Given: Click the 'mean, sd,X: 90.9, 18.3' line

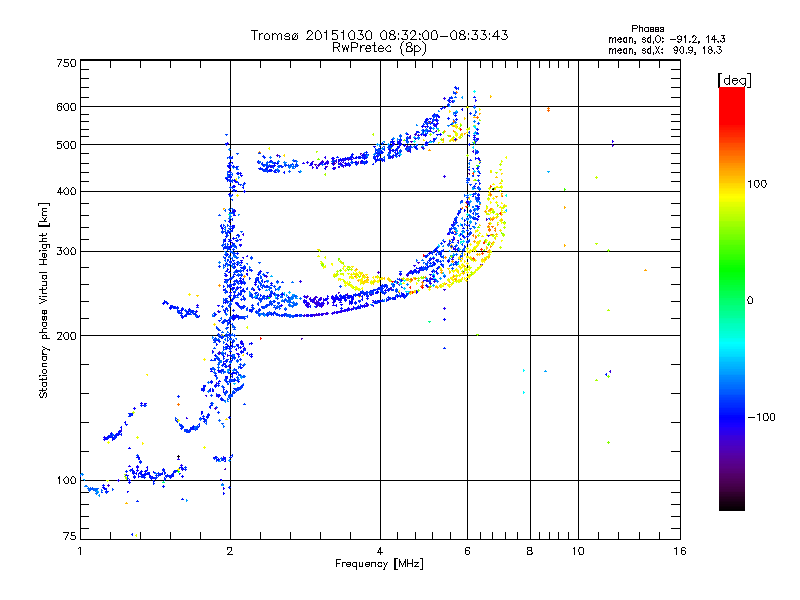Looking at the screenshot, I should [x=665, y=50].
